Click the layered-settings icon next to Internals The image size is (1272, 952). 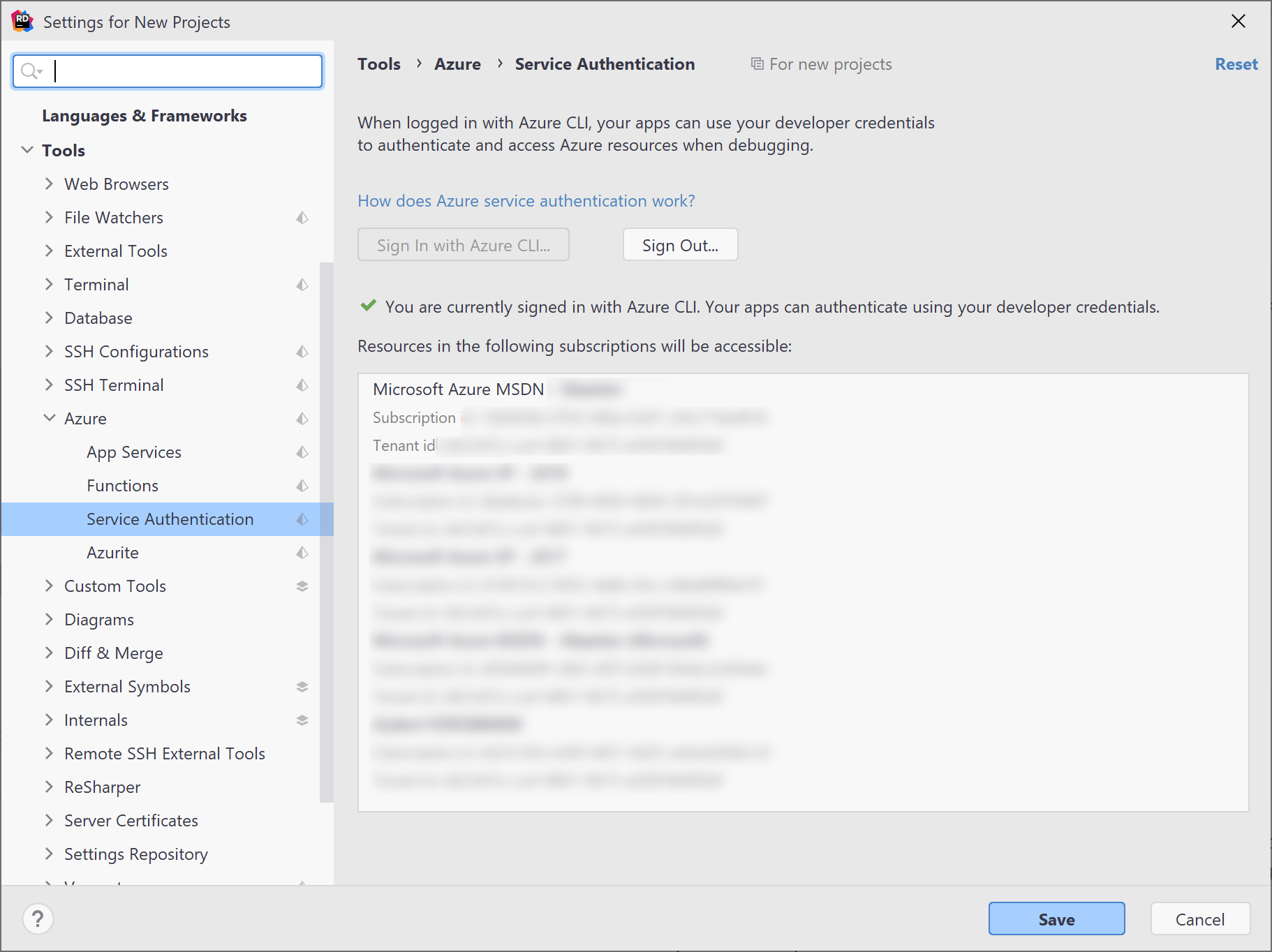pyautogui.click(x=302, y=720)
